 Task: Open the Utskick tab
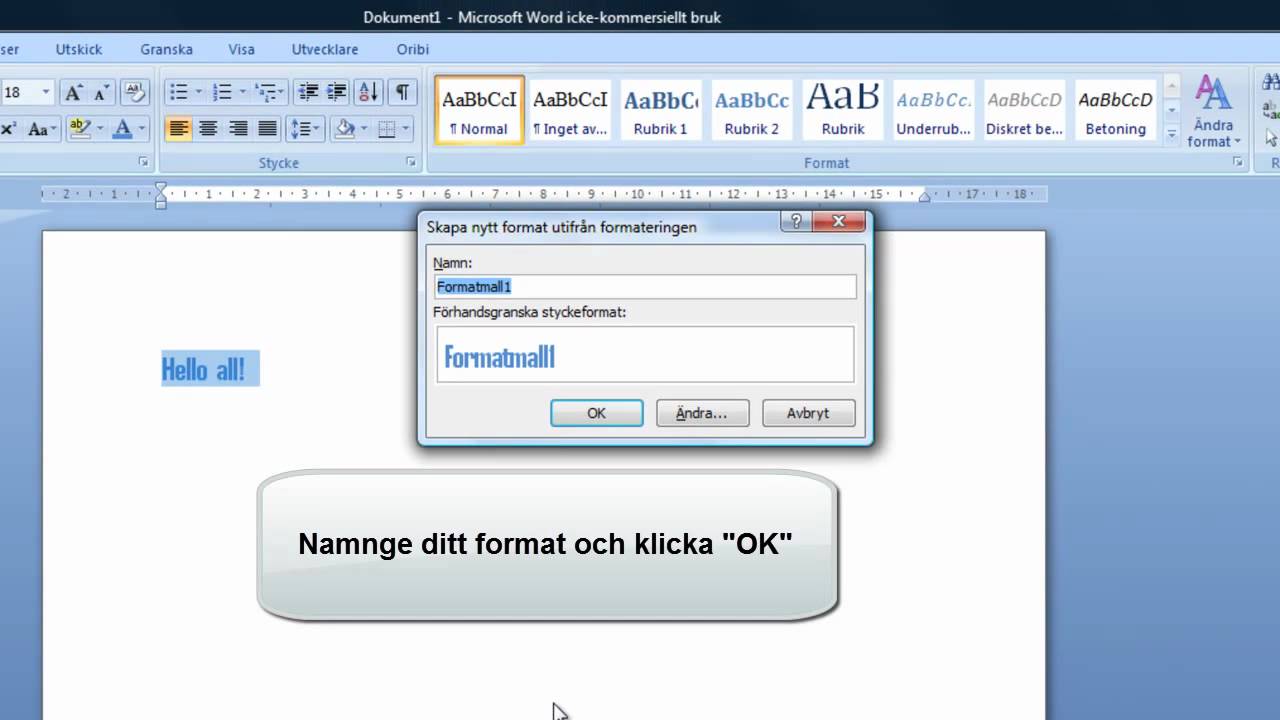coord(79,49)
